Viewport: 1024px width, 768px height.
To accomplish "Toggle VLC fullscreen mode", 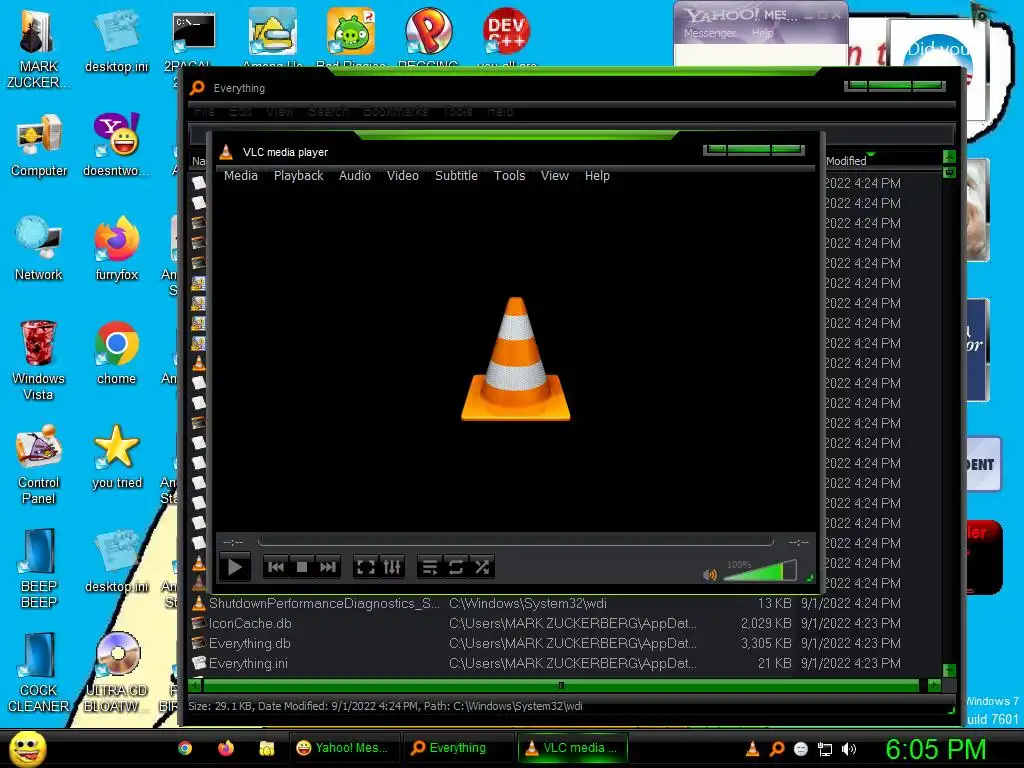I will coord(366,567).
